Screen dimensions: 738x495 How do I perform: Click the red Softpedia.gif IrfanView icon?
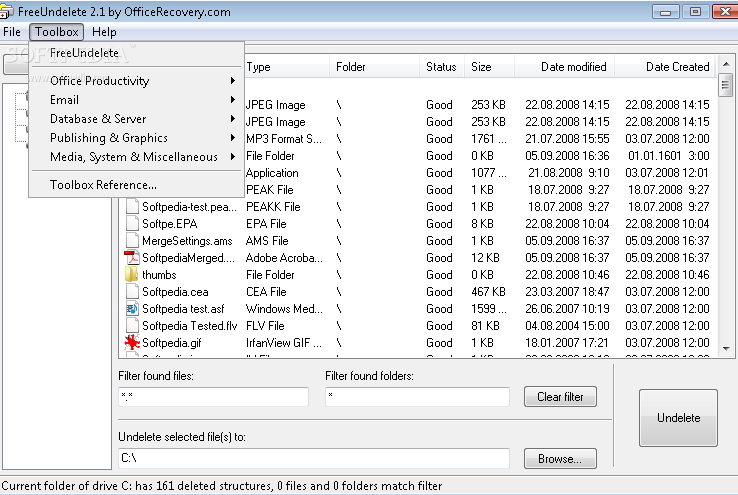click(132, 343)
